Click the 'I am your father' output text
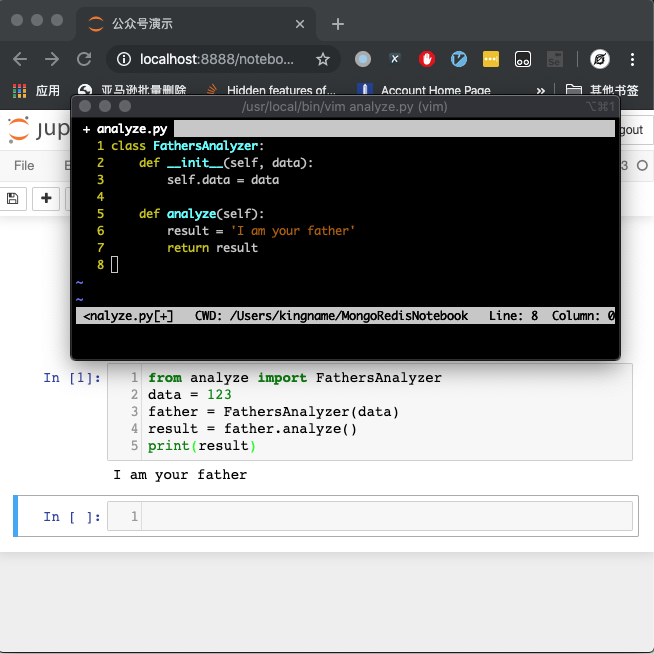This screenshot has width=654, height=654. [x=180, y=475]
